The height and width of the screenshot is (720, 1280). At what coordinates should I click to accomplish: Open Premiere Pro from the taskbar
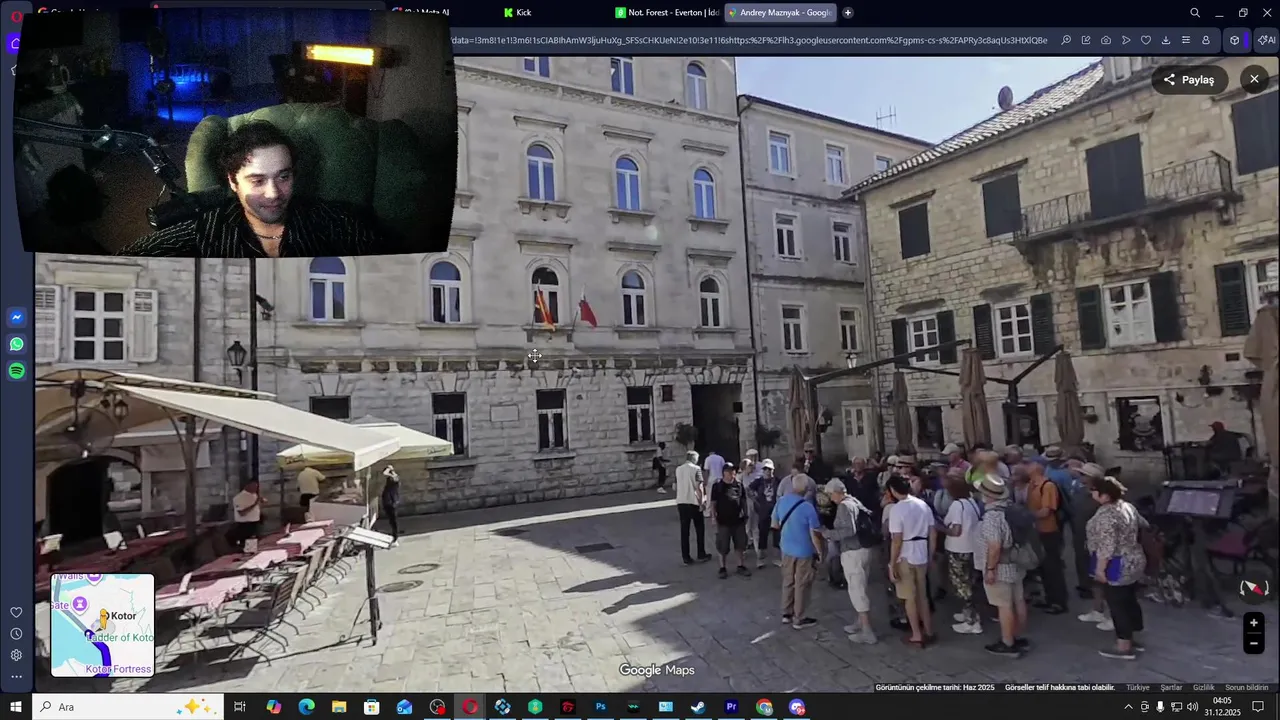[732, 707]
